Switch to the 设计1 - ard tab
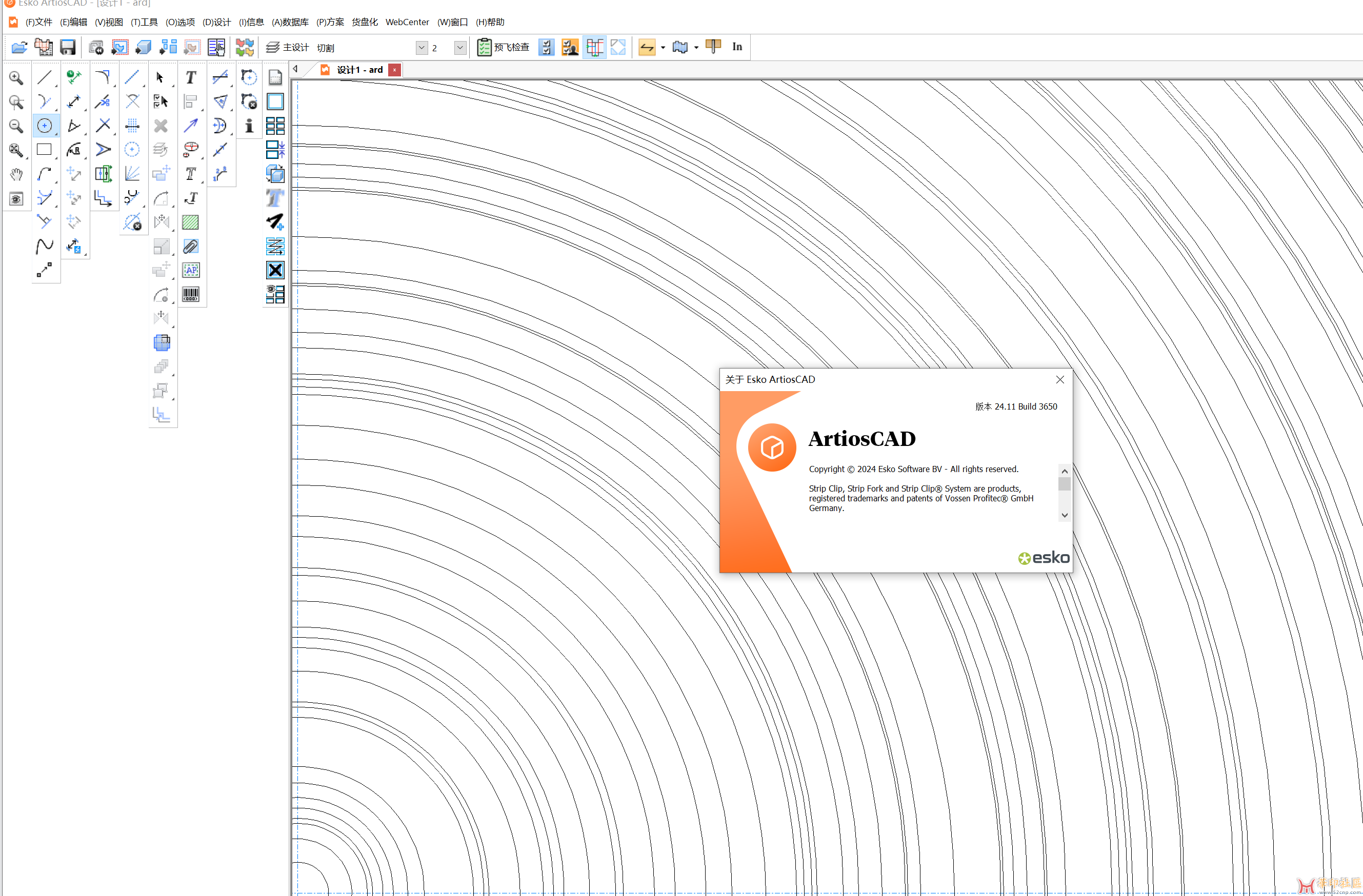Screen dimensions: 1363x896 point(359,70)
